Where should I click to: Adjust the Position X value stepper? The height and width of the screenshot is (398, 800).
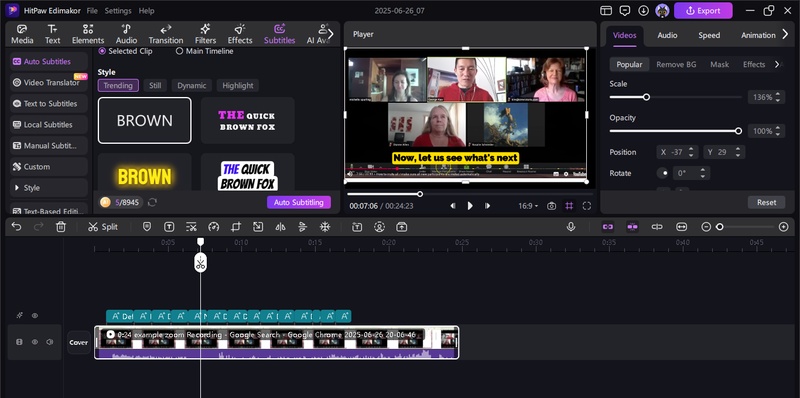690,152
